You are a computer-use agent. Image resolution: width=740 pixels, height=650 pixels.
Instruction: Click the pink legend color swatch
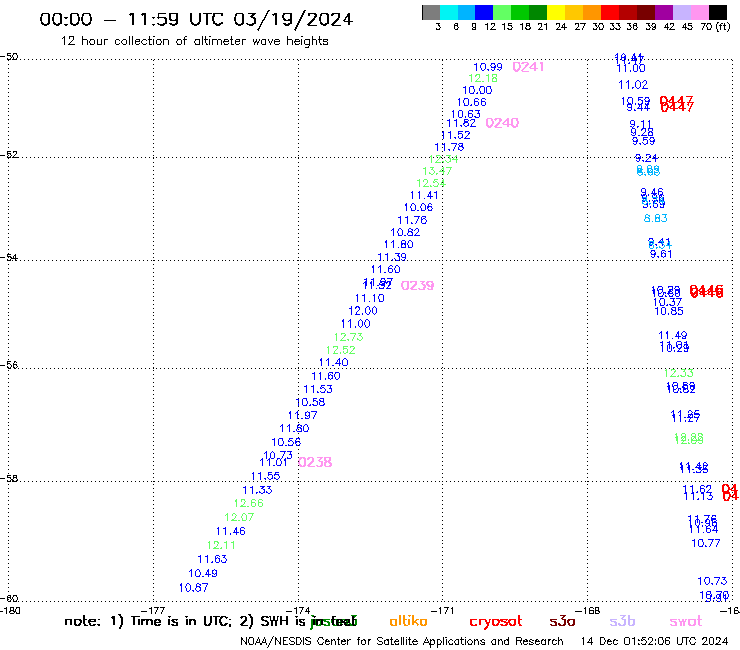(x=700, y=12)
